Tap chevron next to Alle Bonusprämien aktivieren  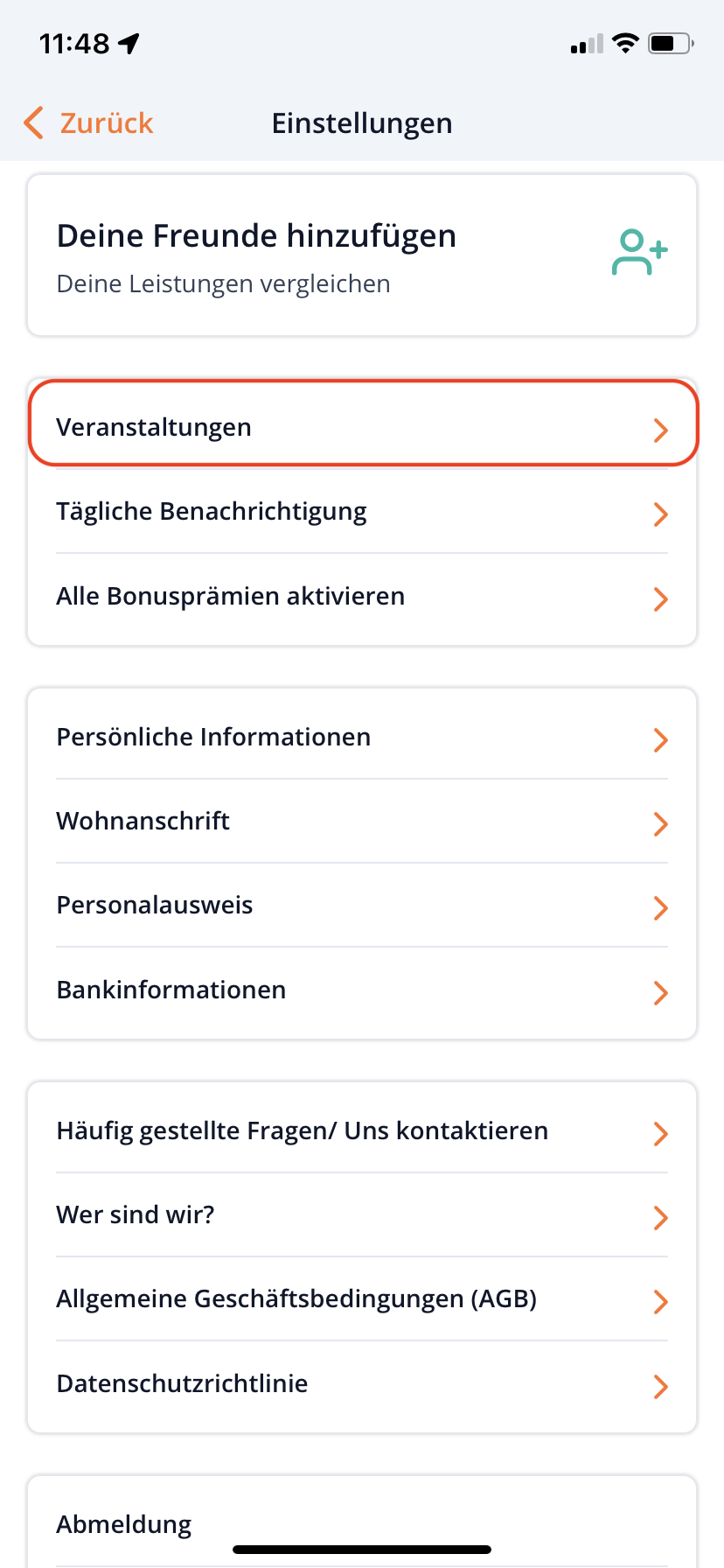tap(660, 599)
